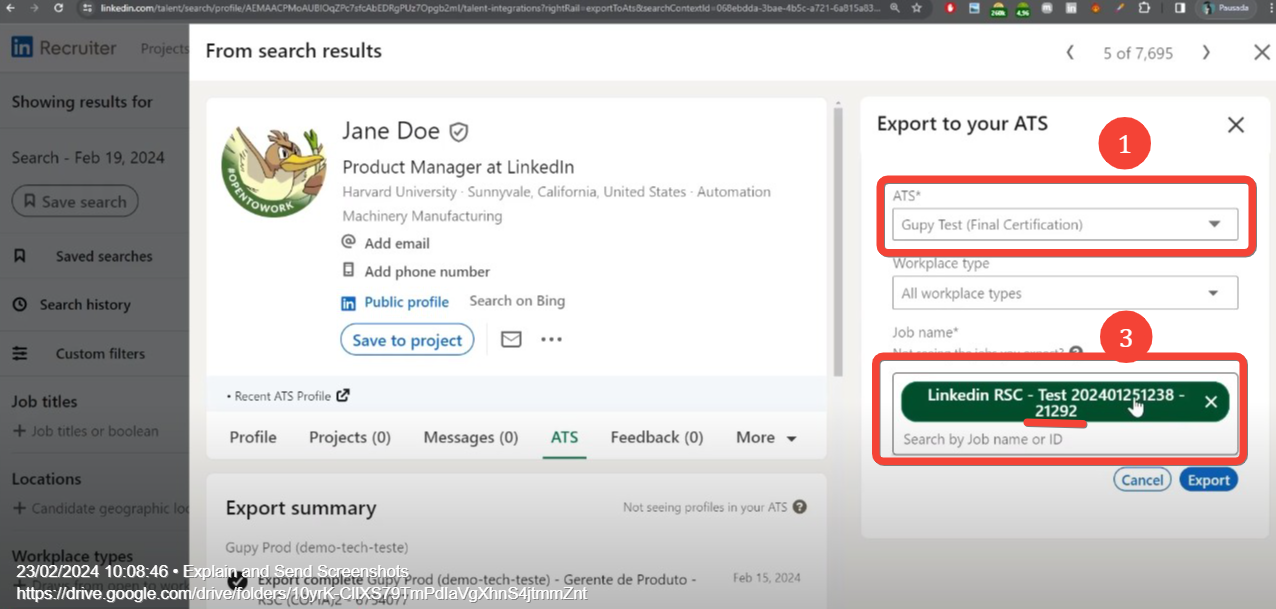Viewport: 1276px width, 609px height.
Task: Open the Search history clock icon
Action: [19, 304]
